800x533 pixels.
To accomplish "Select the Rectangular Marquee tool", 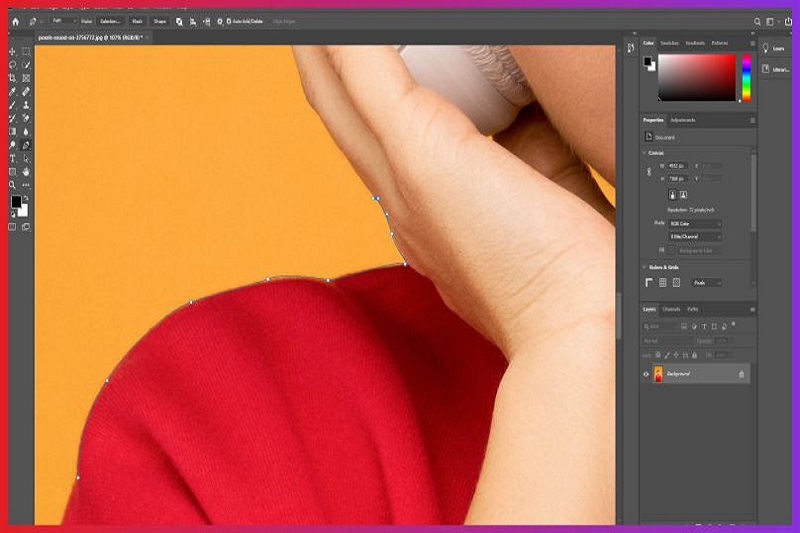I will click(x=26, y=52).
